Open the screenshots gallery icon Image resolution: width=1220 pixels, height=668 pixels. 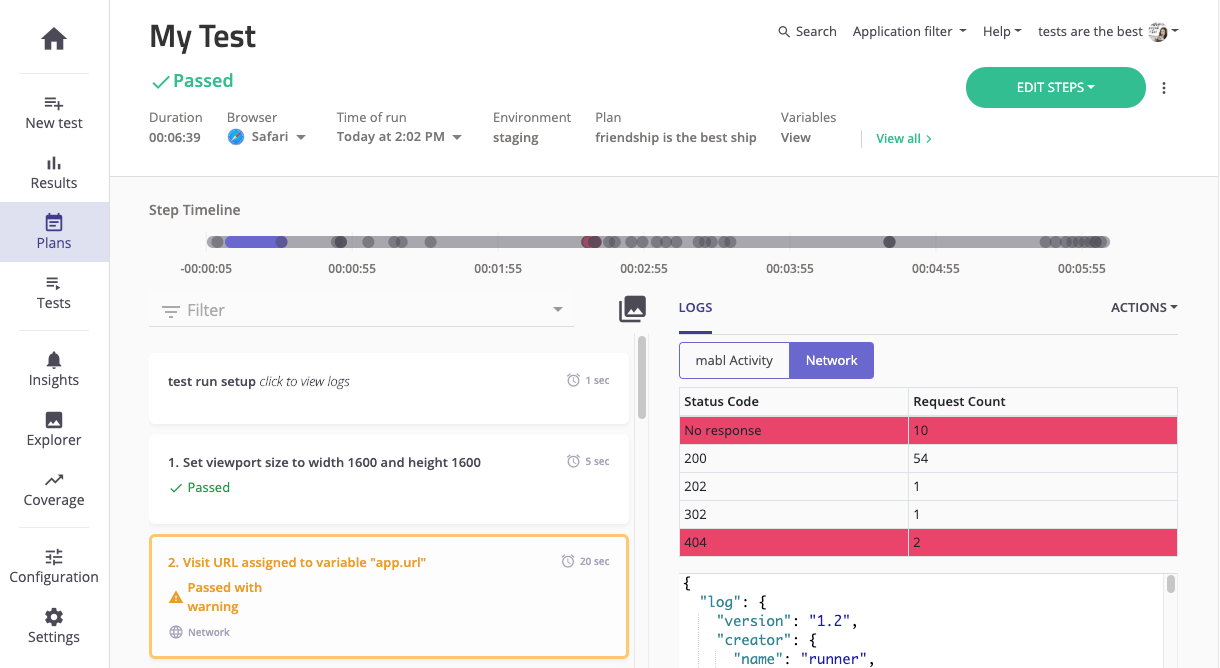click(632, 309)
